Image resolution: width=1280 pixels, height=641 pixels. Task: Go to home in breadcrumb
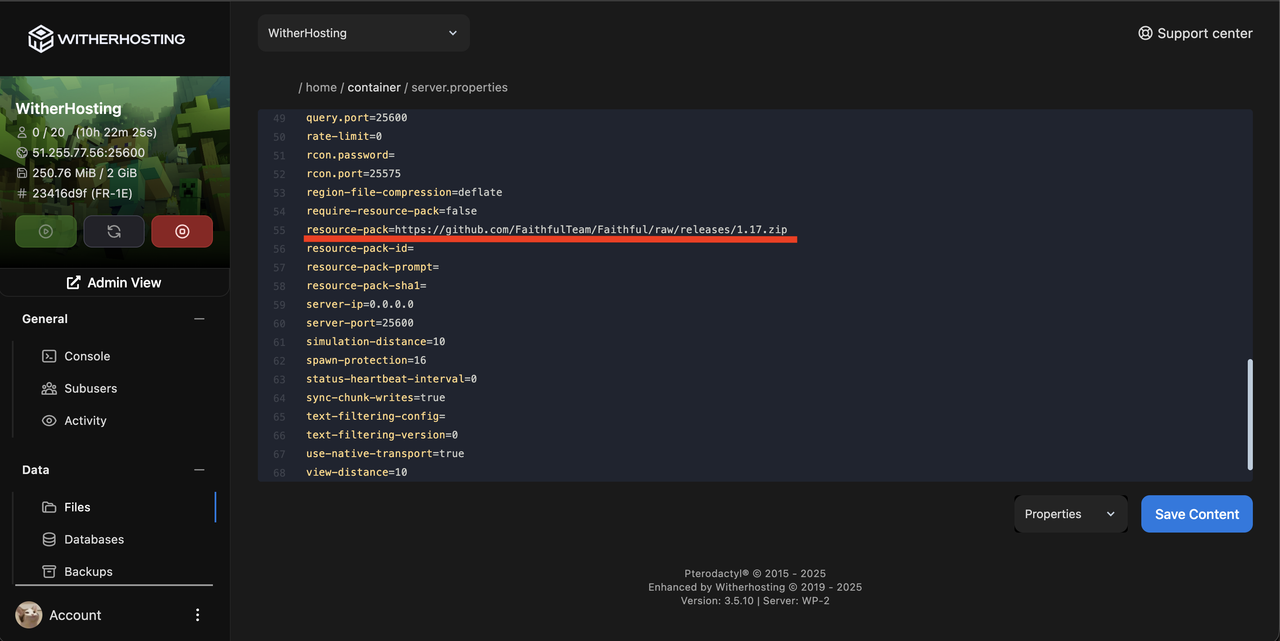coord(321,87)
